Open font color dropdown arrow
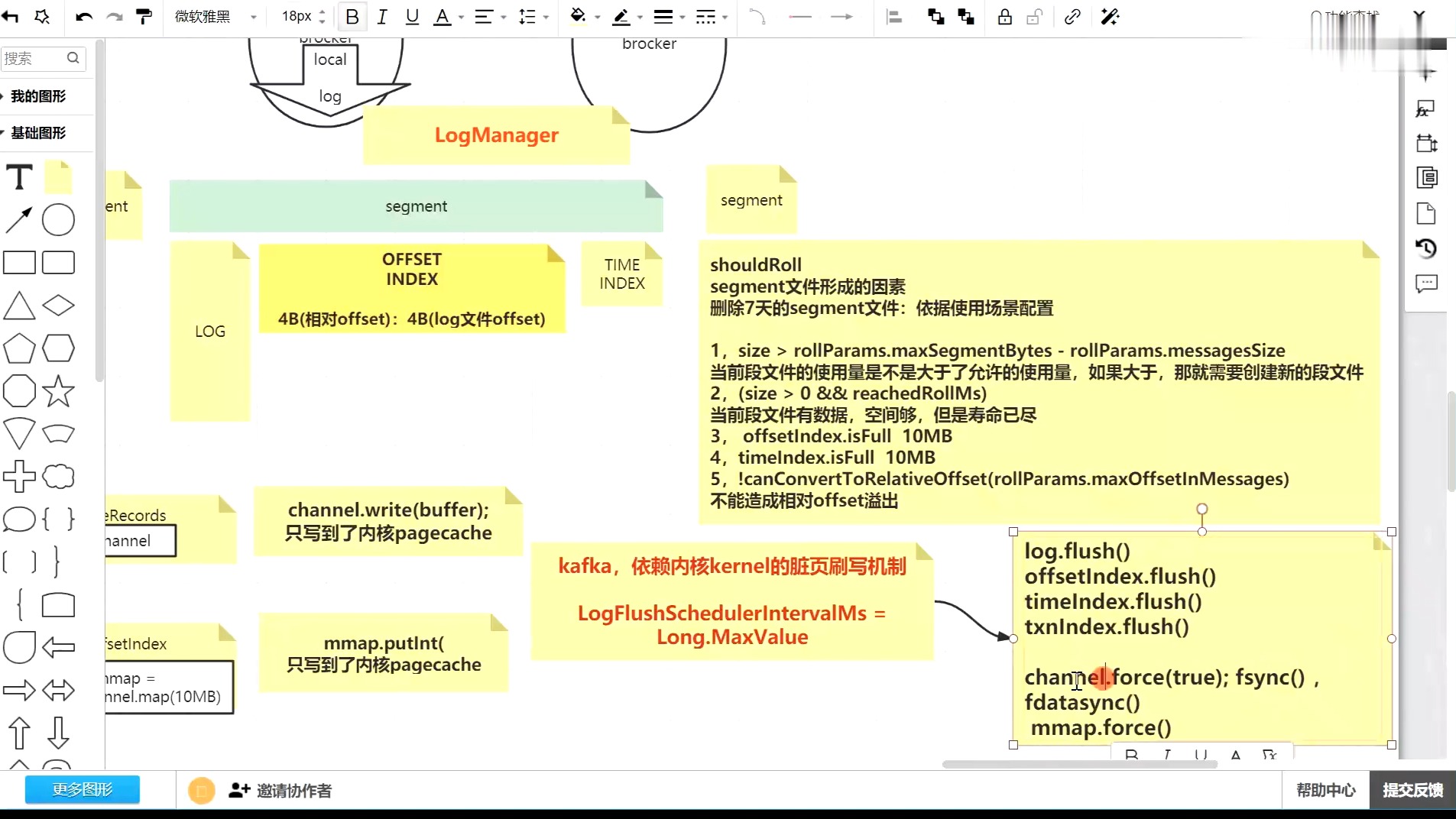1456x819 pixels. 461,18
